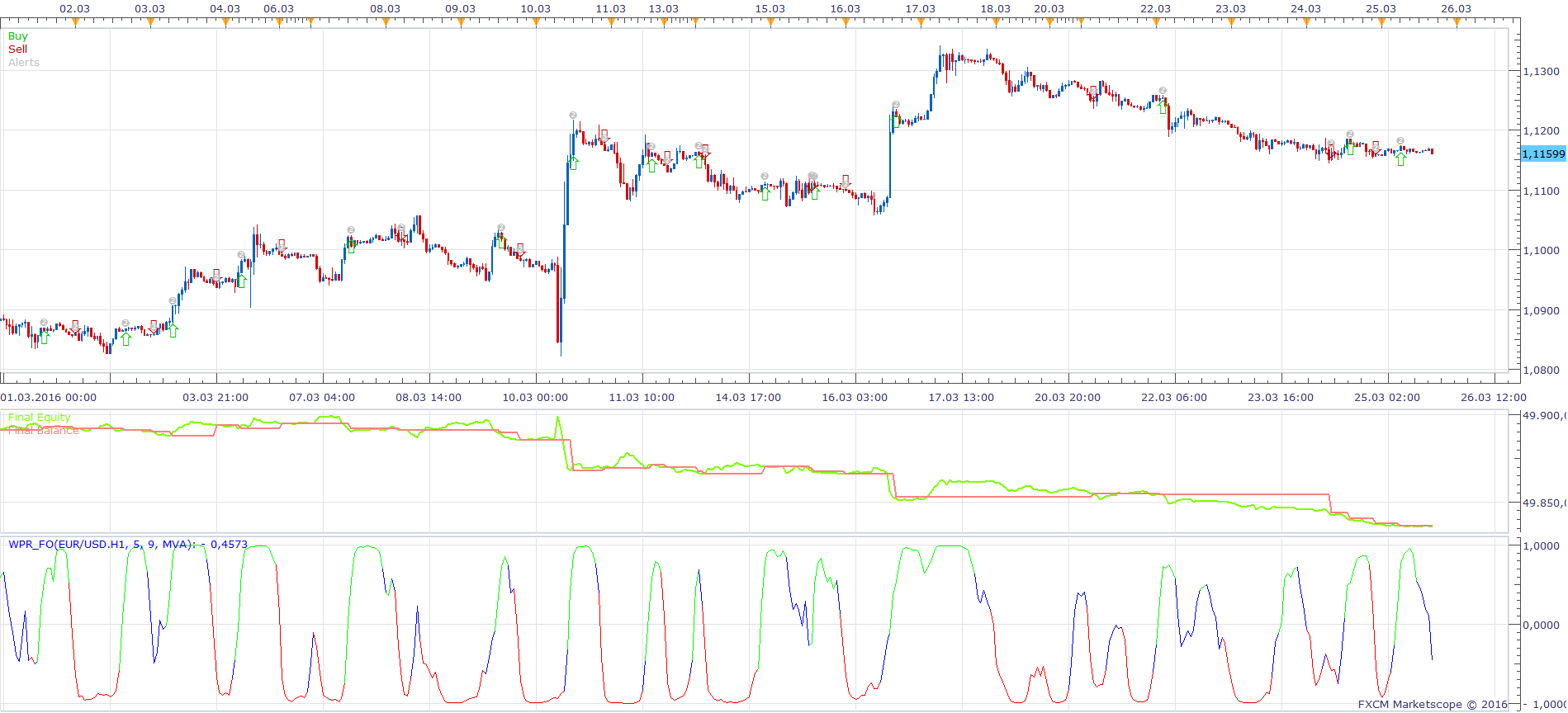Image resolution: width=1568 pixels, height=713 pixels.
Task: Click the 22.03 06:00 time label
Action: [1174, 398]
